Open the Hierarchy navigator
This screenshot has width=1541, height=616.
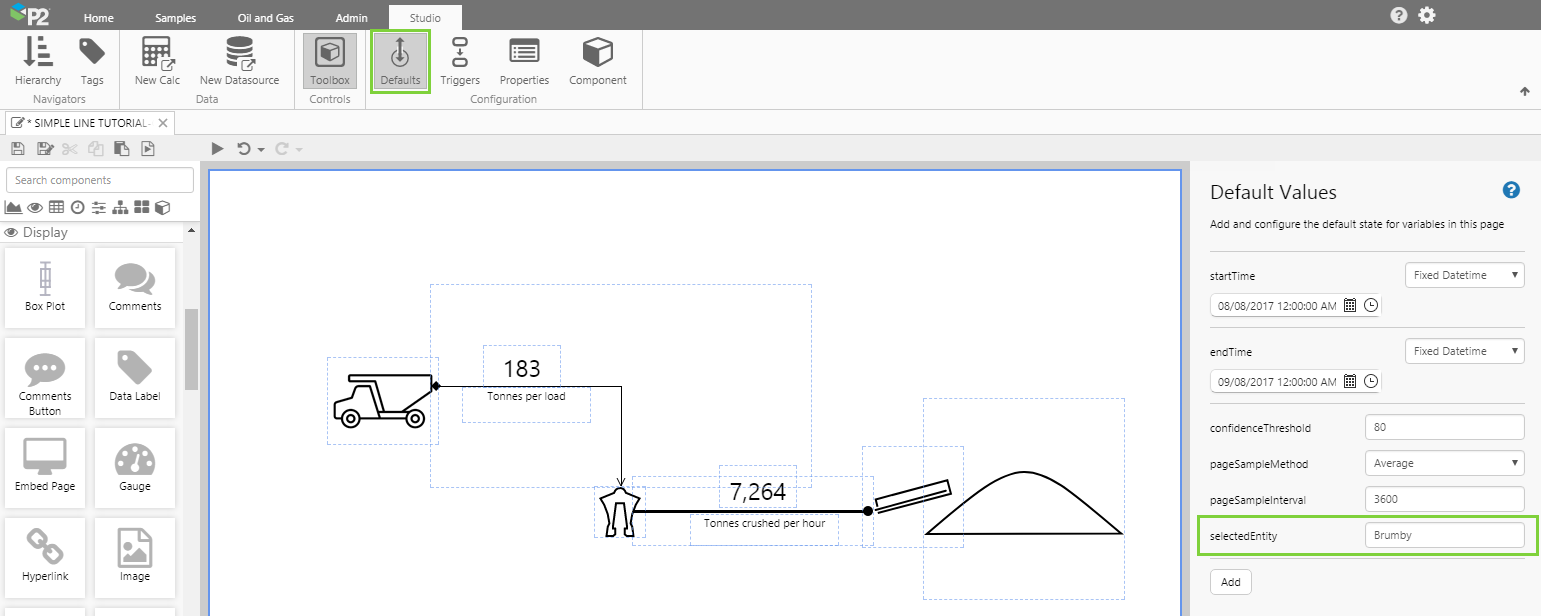[38, 61]
